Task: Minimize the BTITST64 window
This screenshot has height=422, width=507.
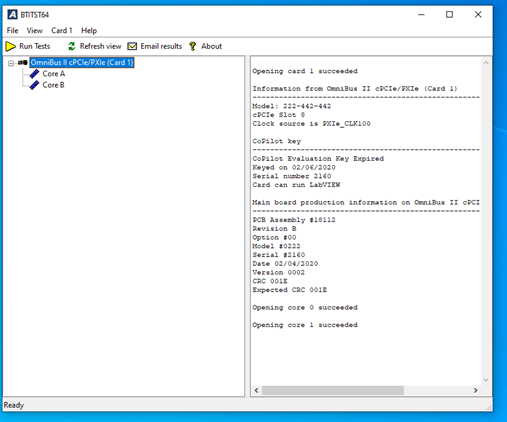Action: pyautogui.click(x=421, y=15)
